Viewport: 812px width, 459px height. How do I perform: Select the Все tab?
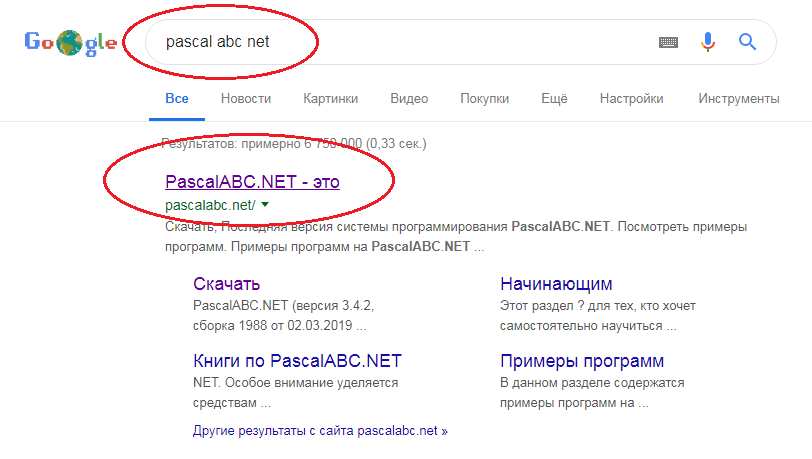point(177,98)
